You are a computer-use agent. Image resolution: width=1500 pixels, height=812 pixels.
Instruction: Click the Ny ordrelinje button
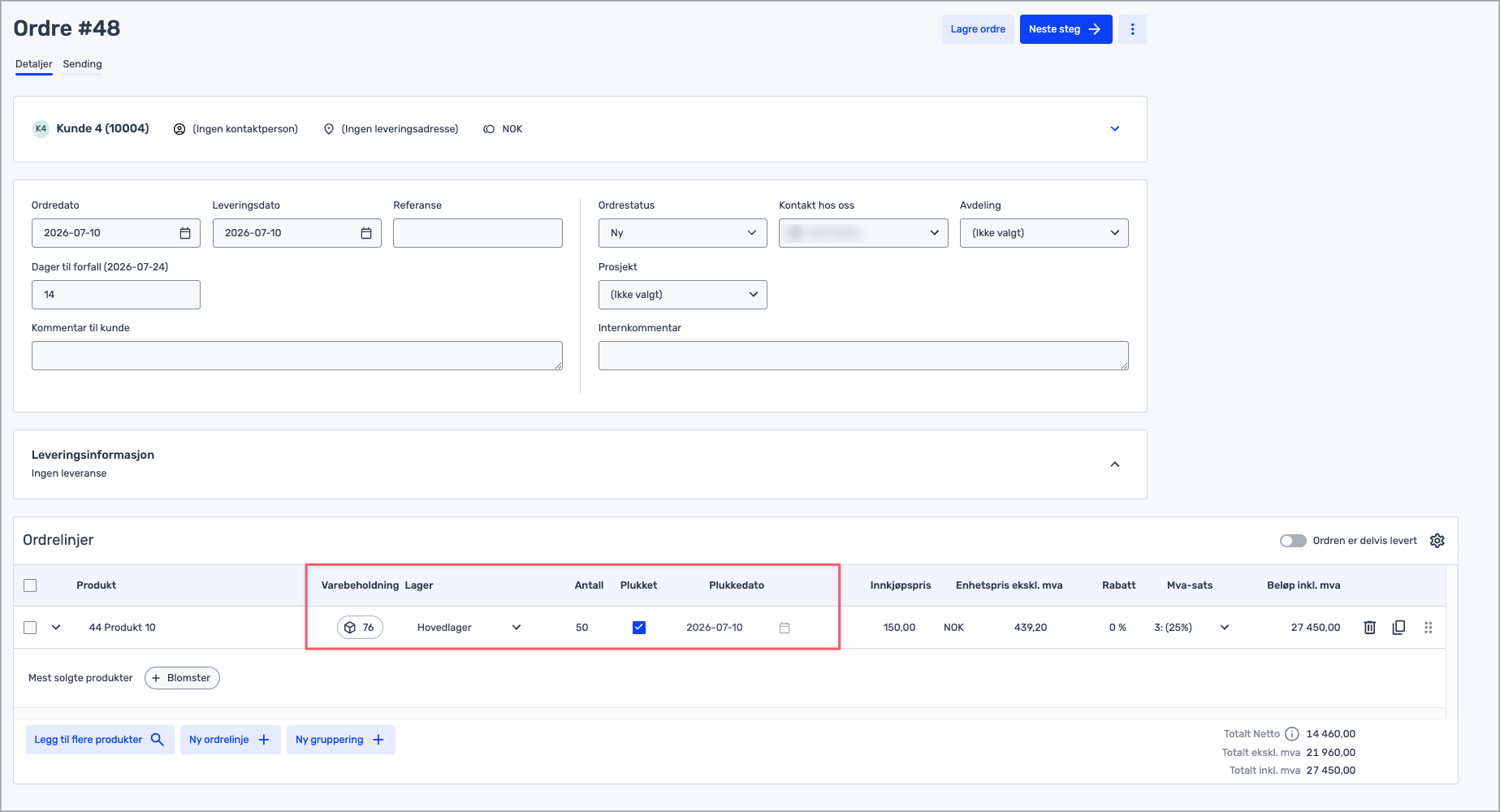click(230, 740)
